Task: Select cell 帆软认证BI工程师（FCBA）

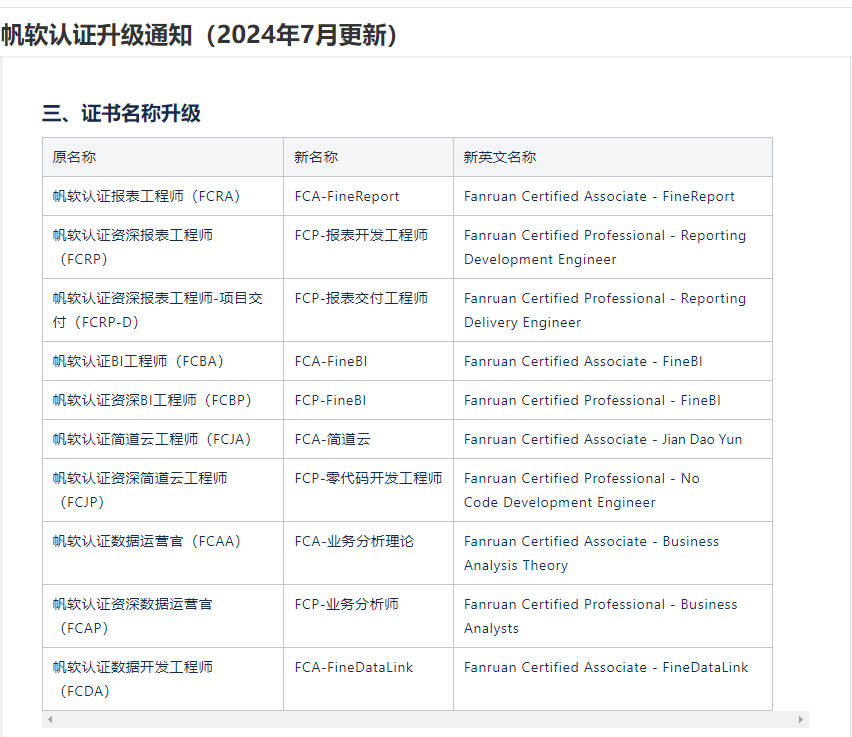Action: [163, 361]
